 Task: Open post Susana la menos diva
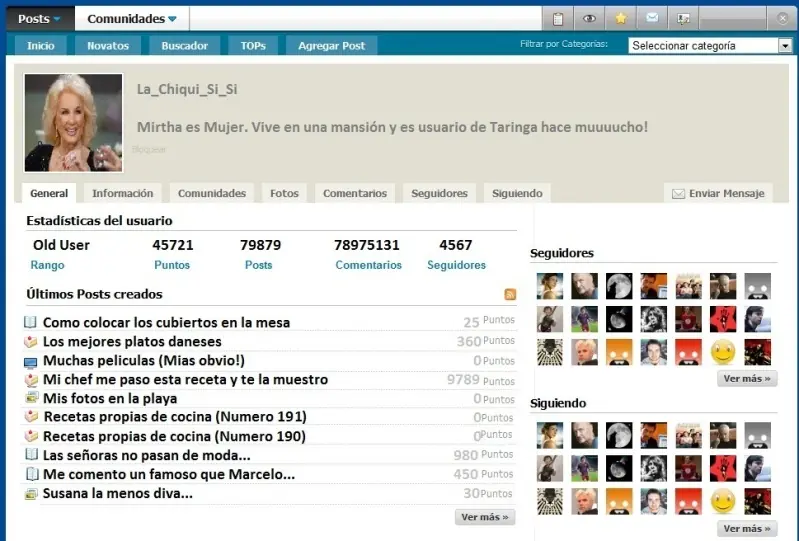tap(118, 494)
